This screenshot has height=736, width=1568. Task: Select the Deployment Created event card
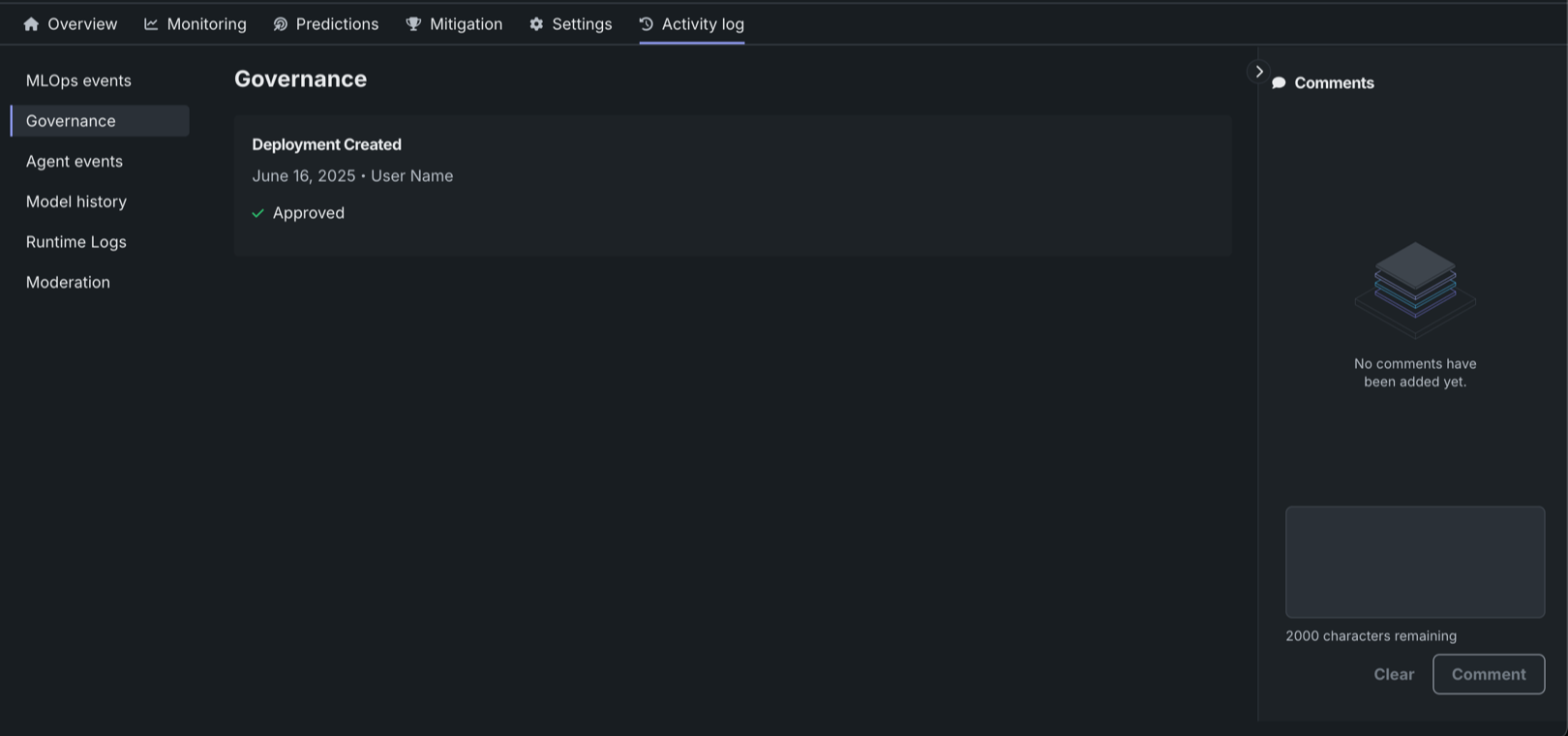732,185
